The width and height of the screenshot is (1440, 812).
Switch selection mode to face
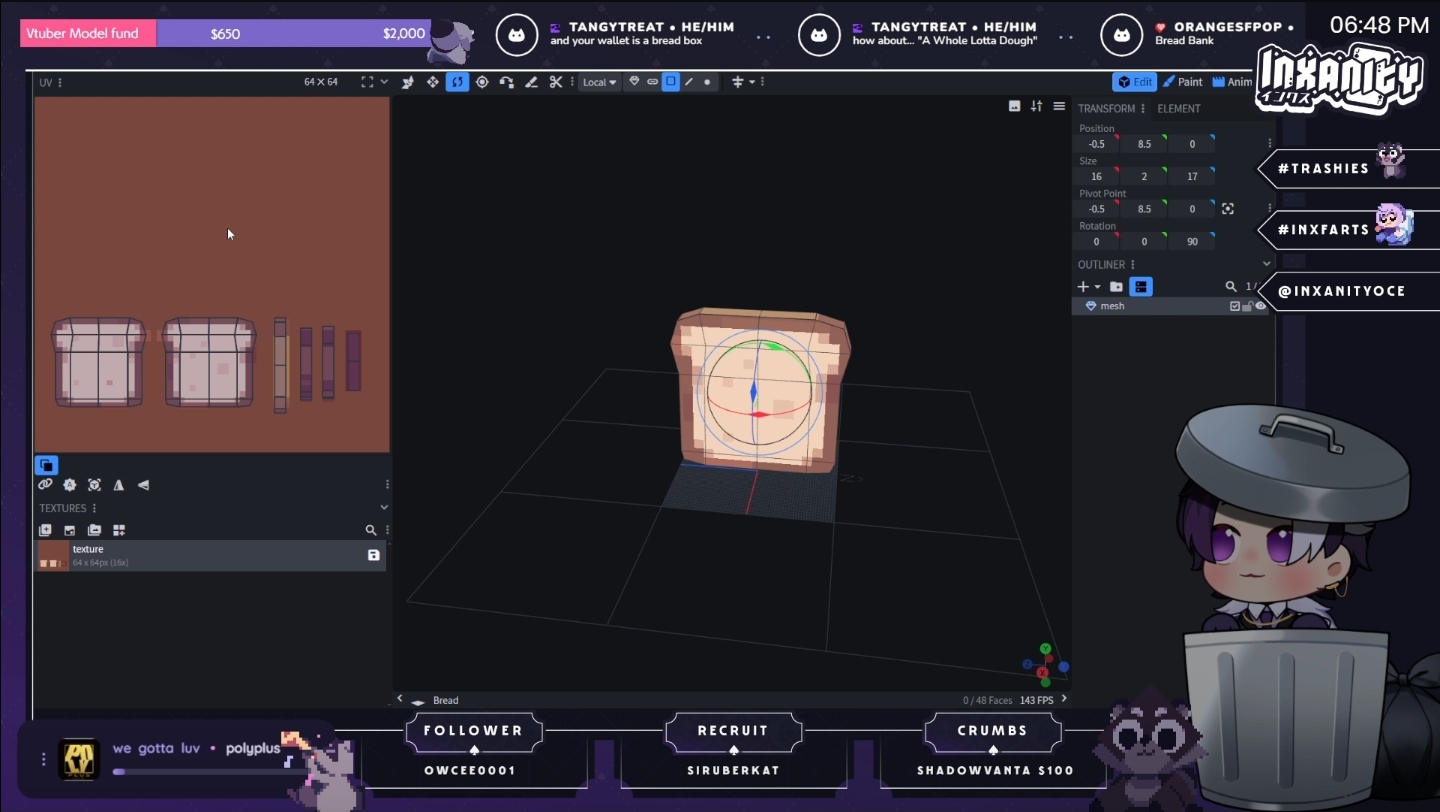[x=671, y=82]
